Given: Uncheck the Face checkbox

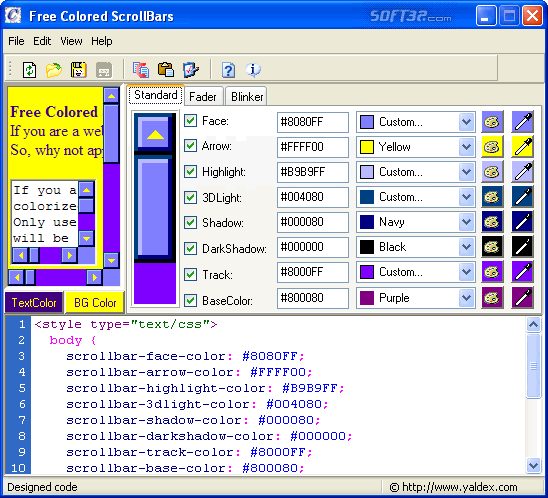Looking at the screenshot, I should click(190, 121).
